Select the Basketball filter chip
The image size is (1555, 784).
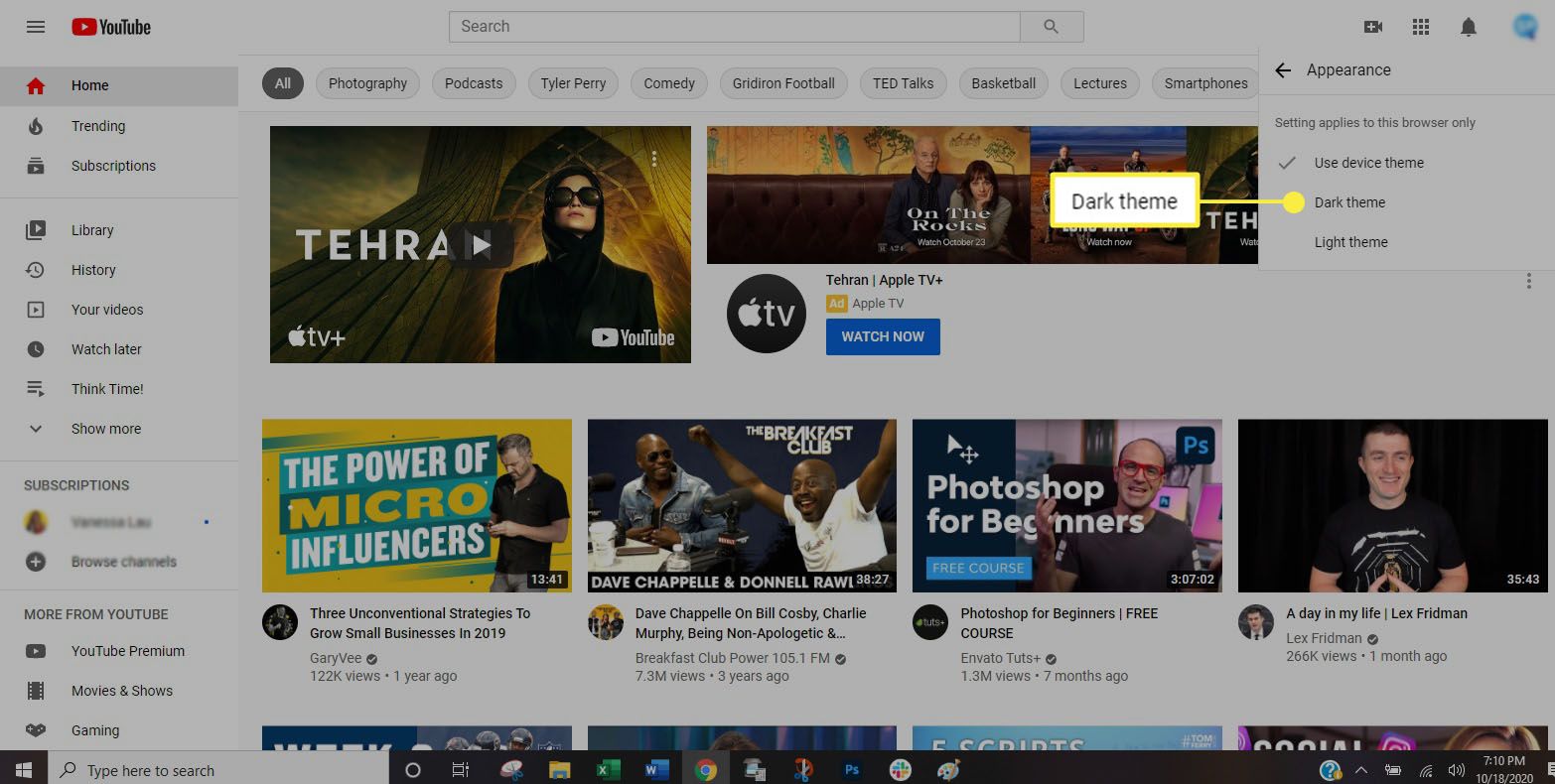pos(1003,83)
